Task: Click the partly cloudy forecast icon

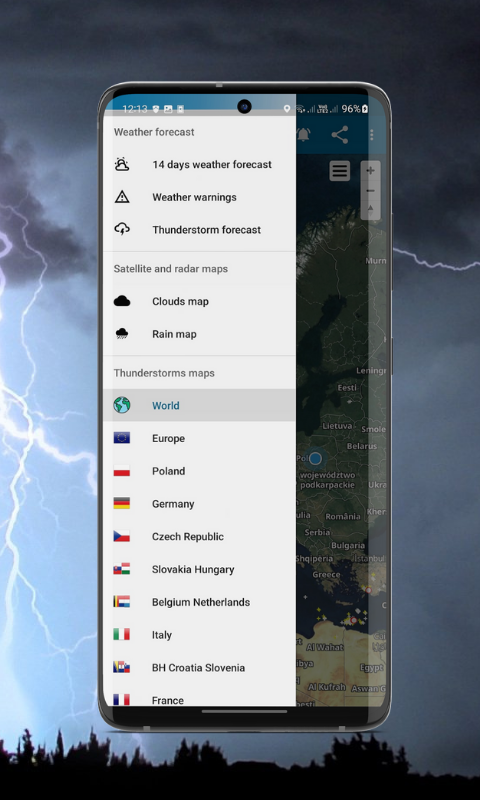Action: point(122,164)
